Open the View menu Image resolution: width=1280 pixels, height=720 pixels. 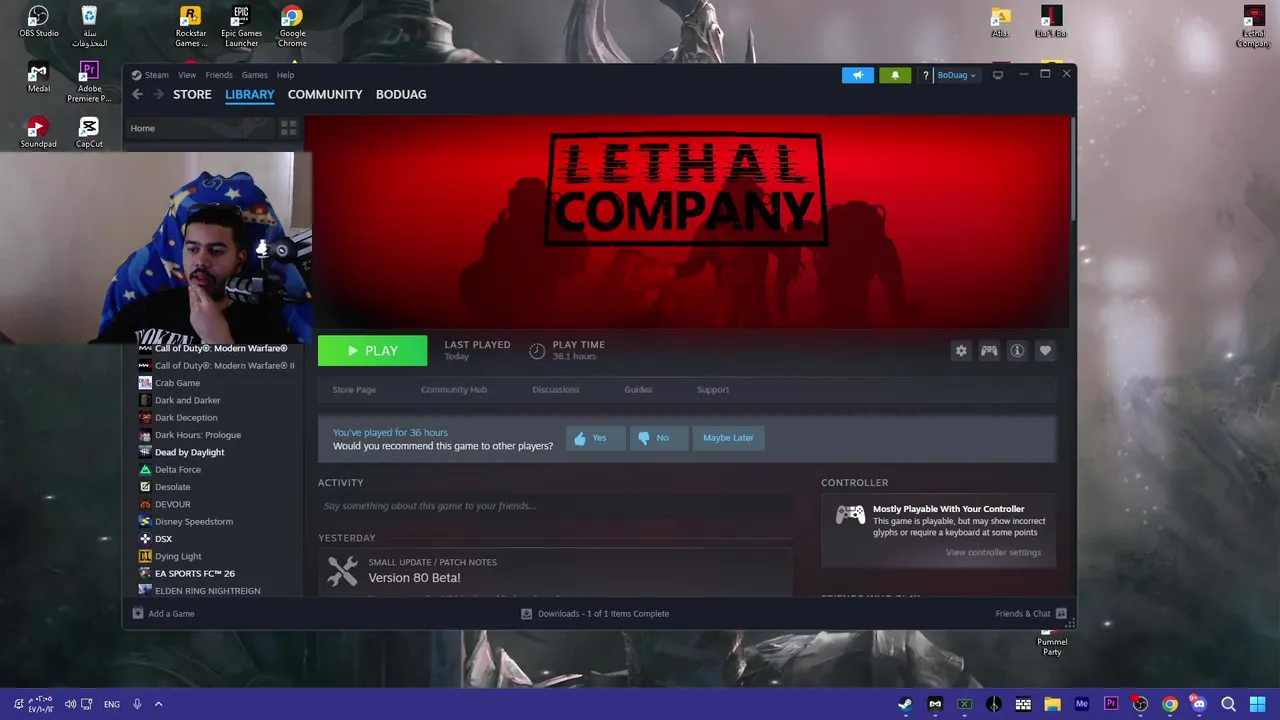pos(187,75)
